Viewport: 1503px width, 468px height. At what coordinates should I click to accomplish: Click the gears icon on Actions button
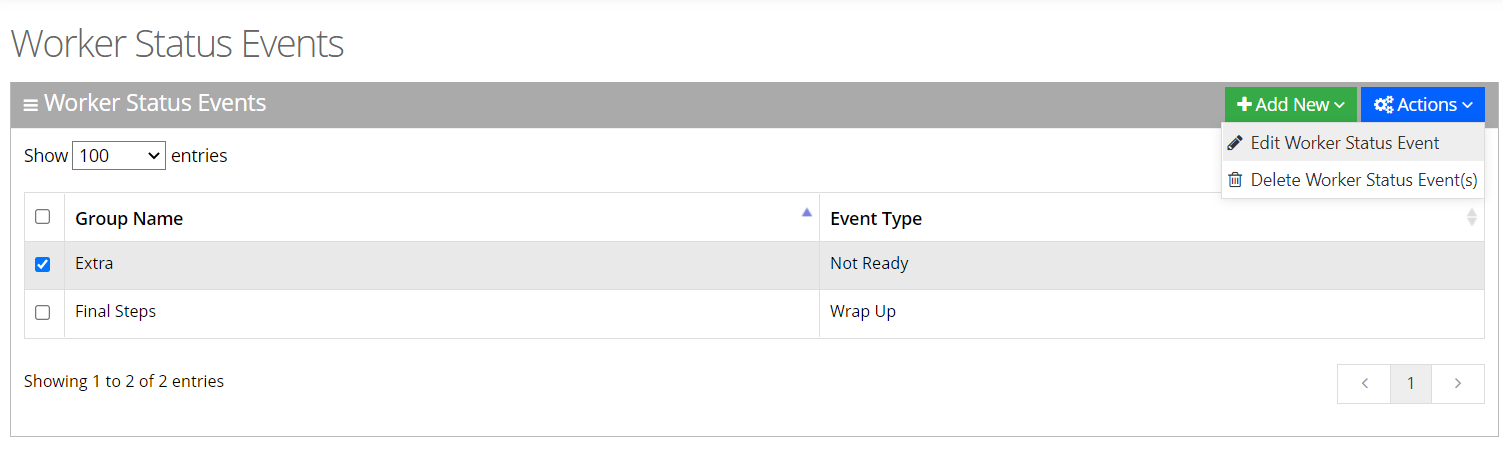coord(1383,105)
